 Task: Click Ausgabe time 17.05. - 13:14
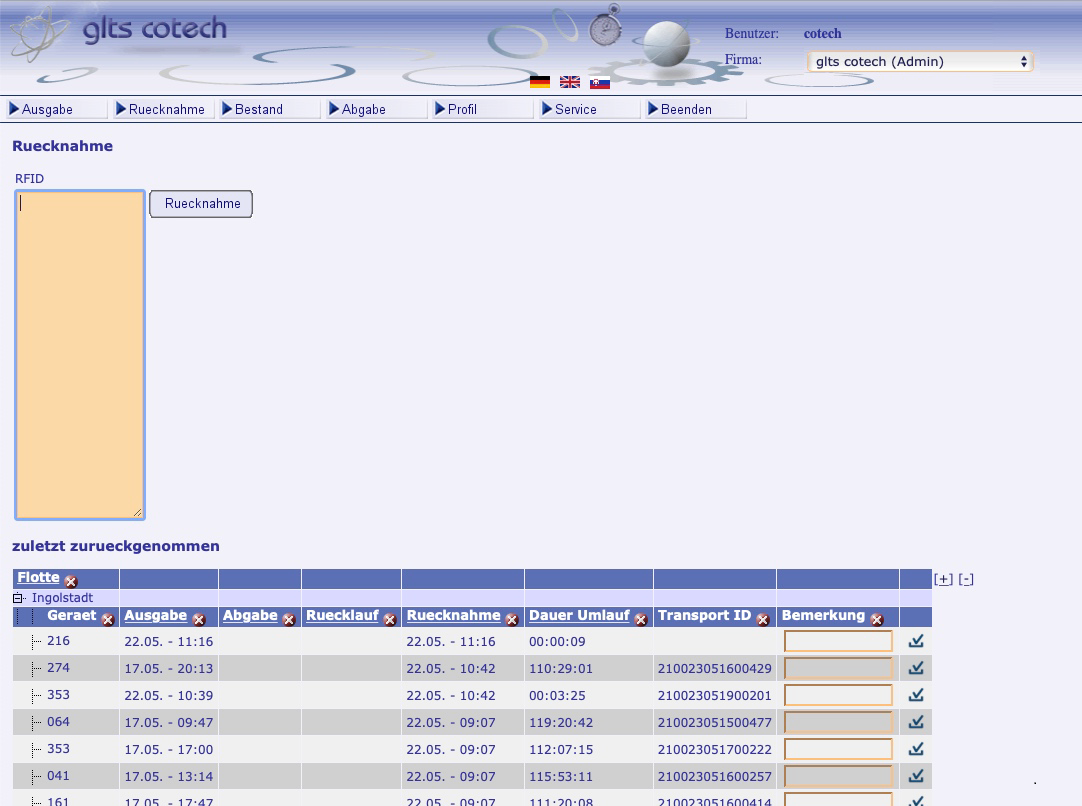pyautogui.click(x=168, y=776)
